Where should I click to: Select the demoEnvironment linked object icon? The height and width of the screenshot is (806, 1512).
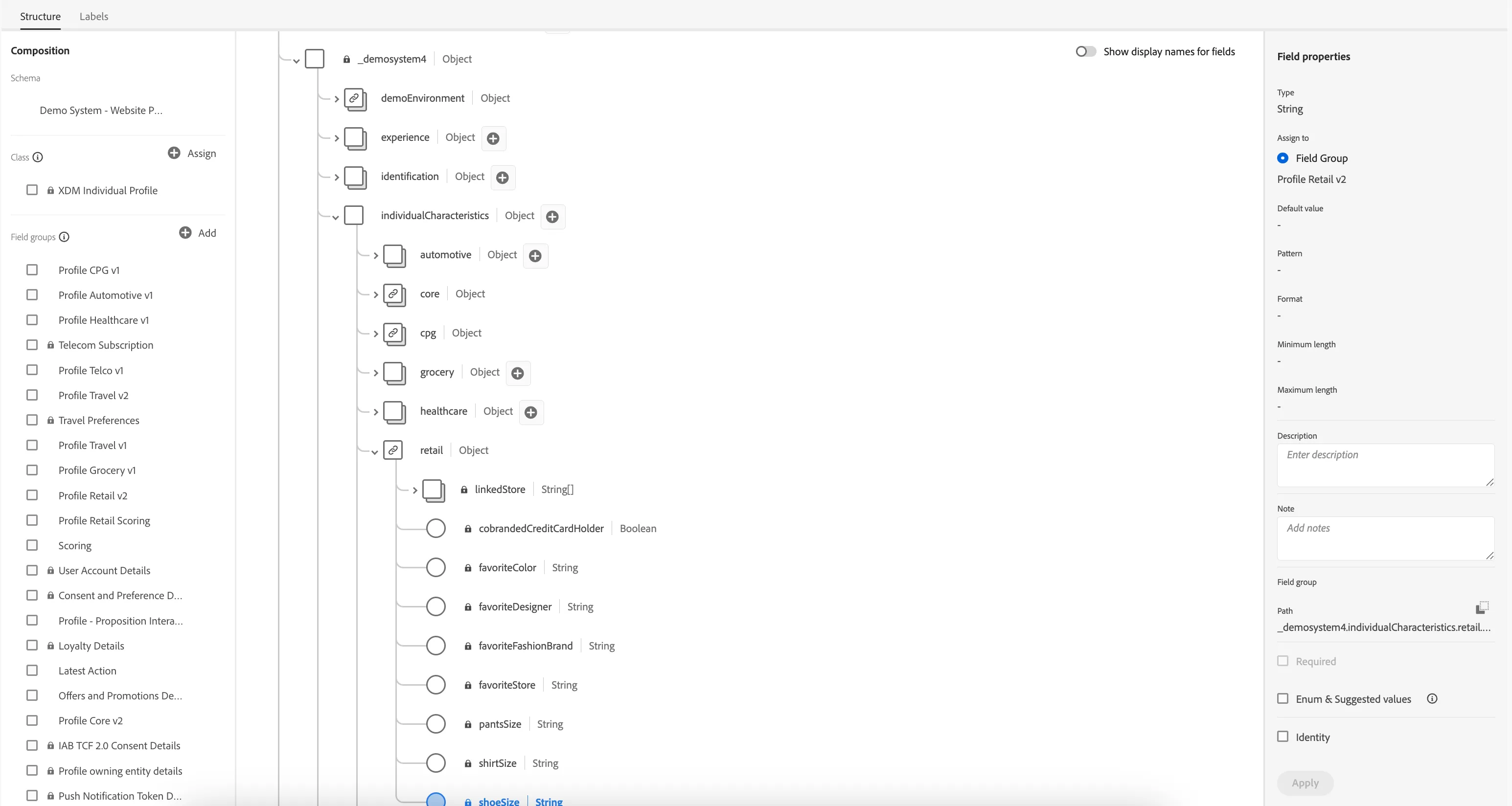point(355,99)
